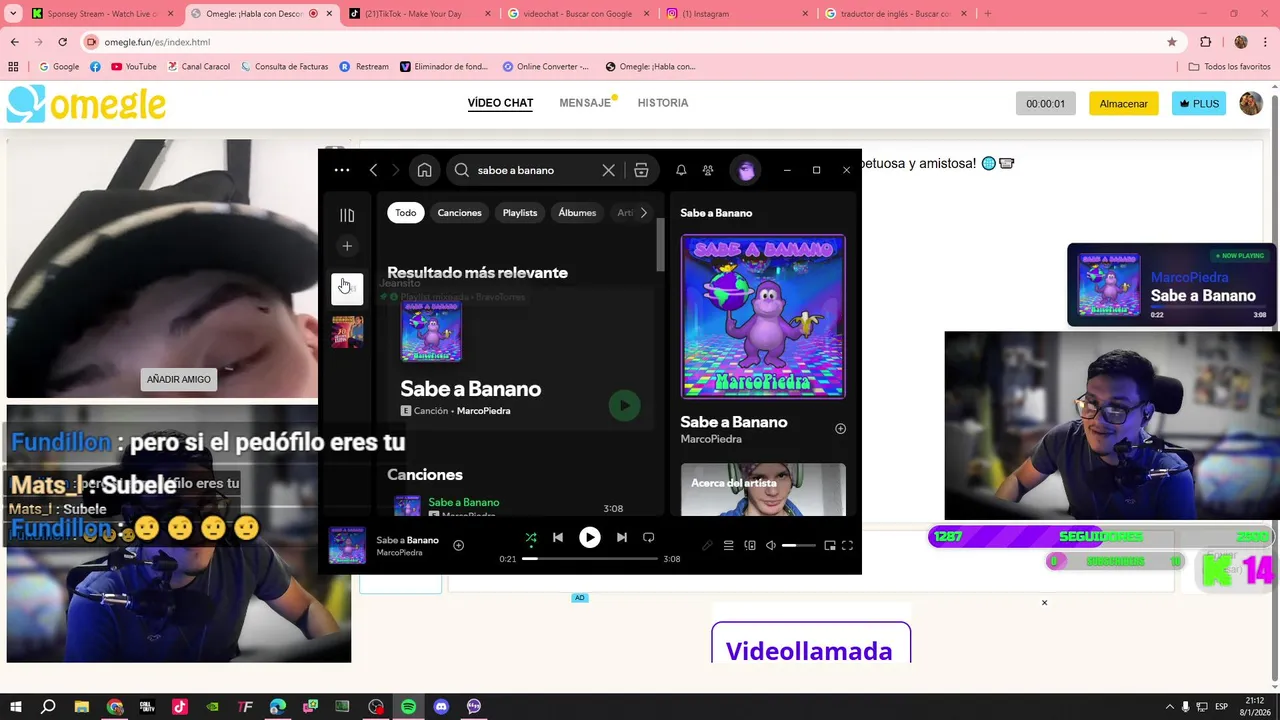Go forward in Spotify navigation
1280x720 pixels.
395,170
